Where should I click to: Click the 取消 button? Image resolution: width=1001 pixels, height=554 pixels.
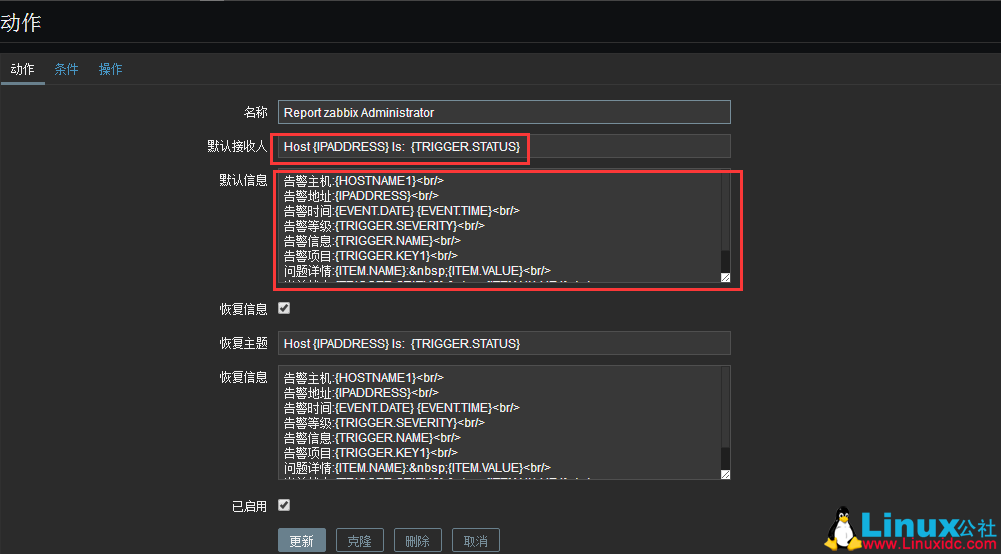[x=476, y=541]
